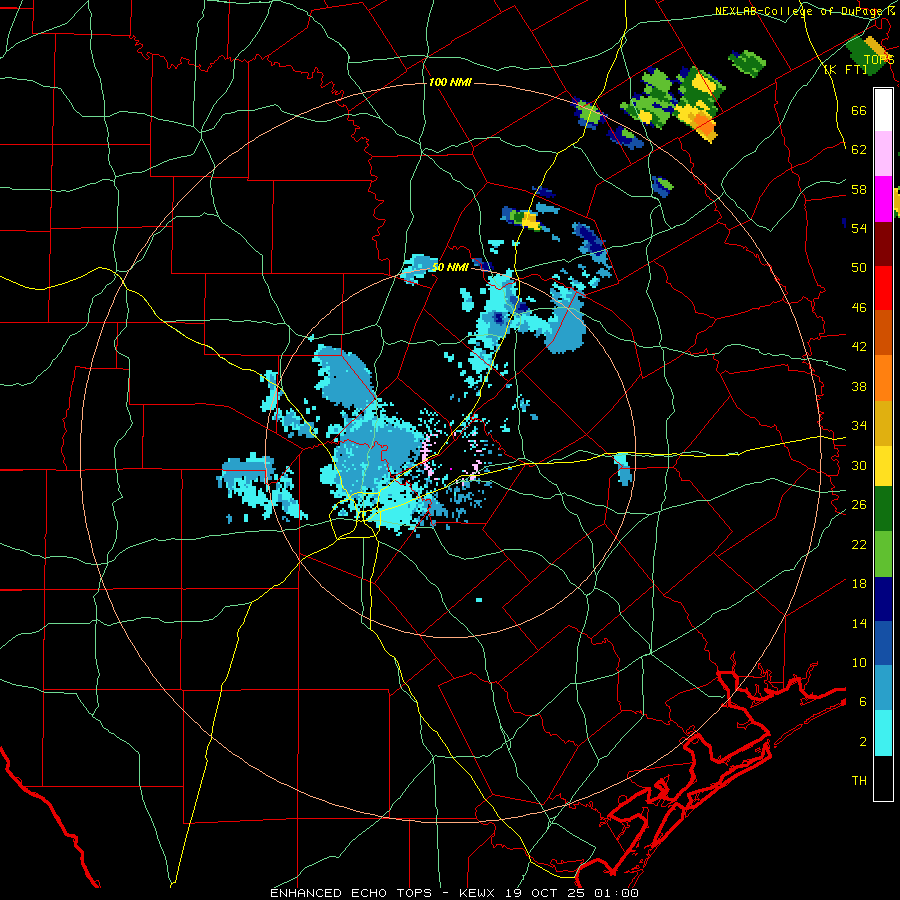
Task: Click the "50 NMI" range ring label
Action: pos(450,267)
